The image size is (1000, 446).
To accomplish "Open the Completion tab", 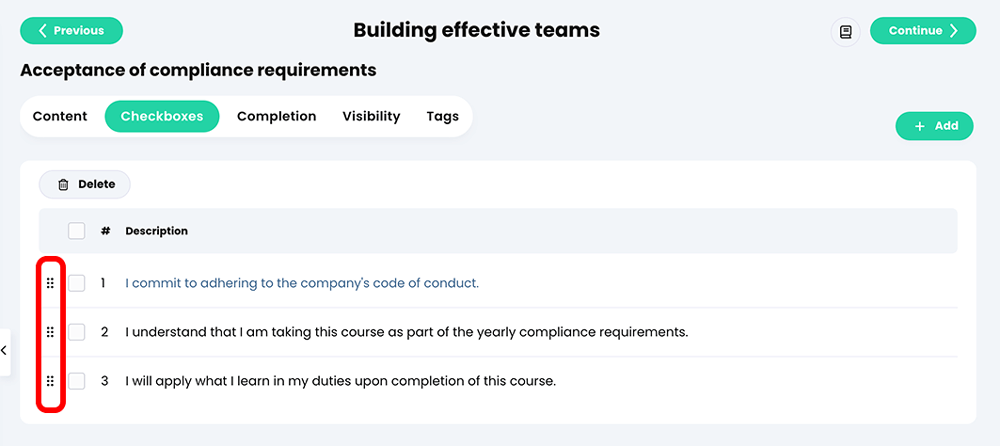I will (x=277, y=116).
